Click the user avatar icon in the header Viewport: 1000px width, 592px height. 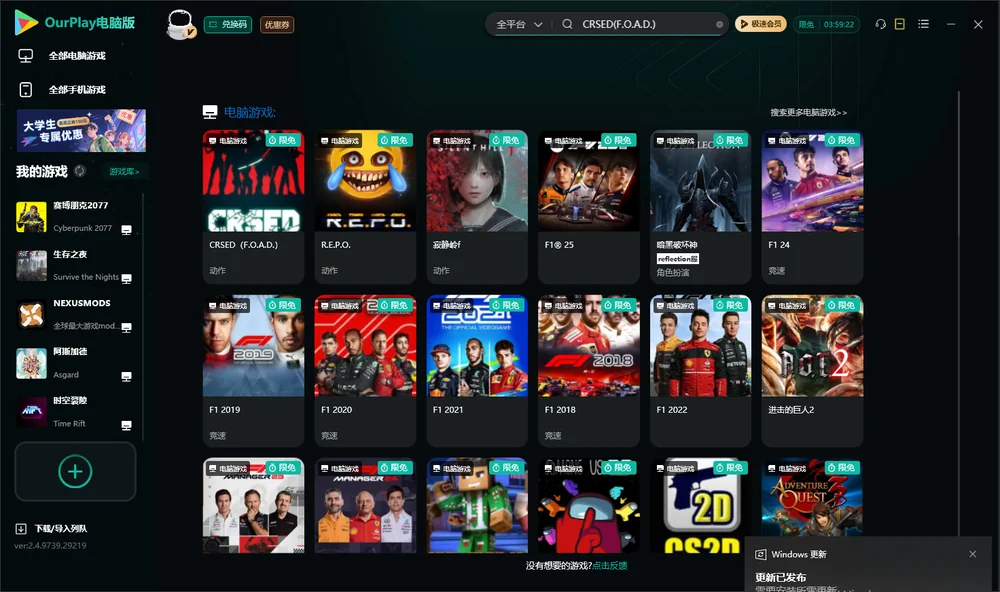180,24
